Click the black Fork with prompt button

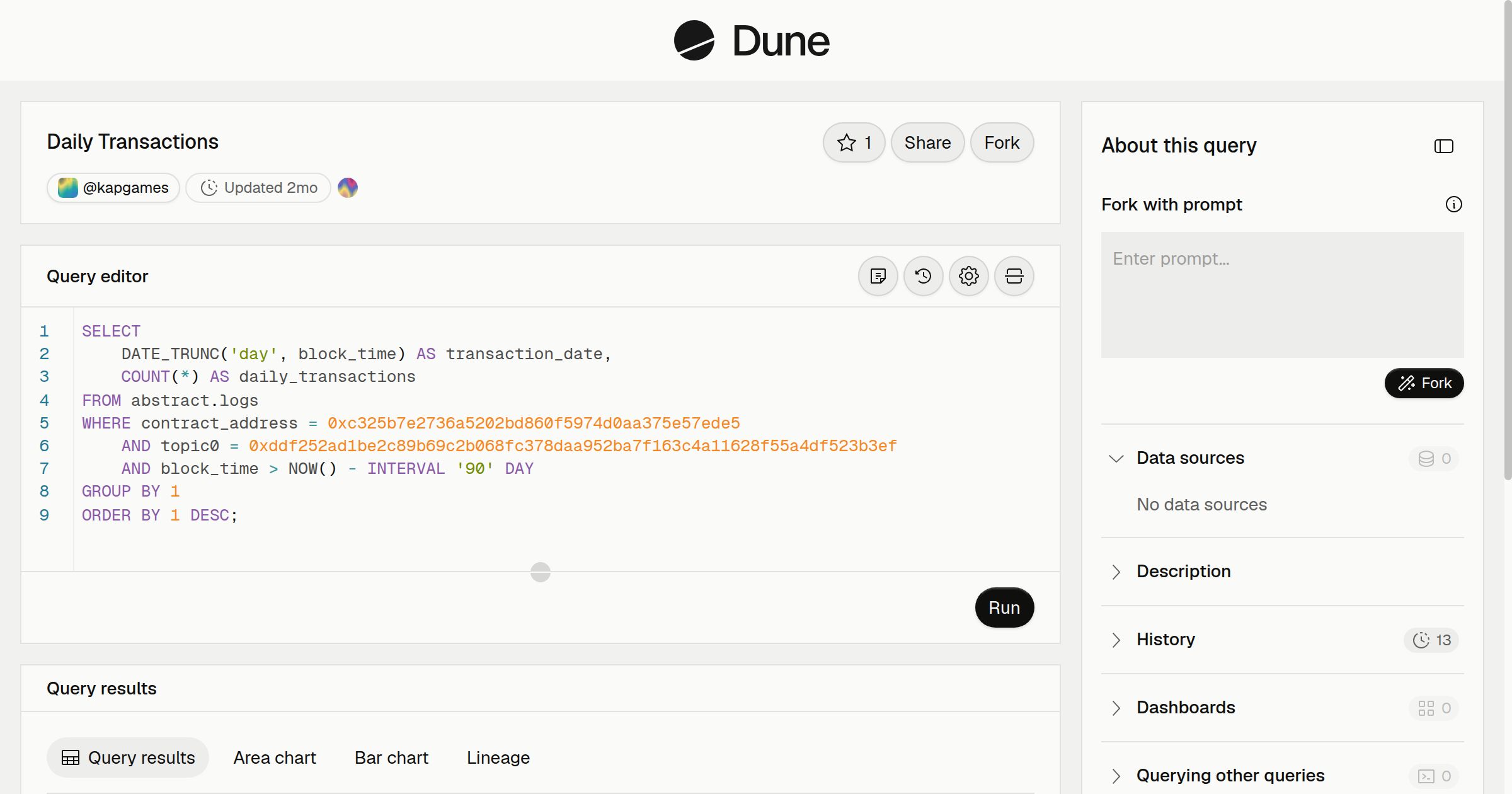[x=1424, y=383]
